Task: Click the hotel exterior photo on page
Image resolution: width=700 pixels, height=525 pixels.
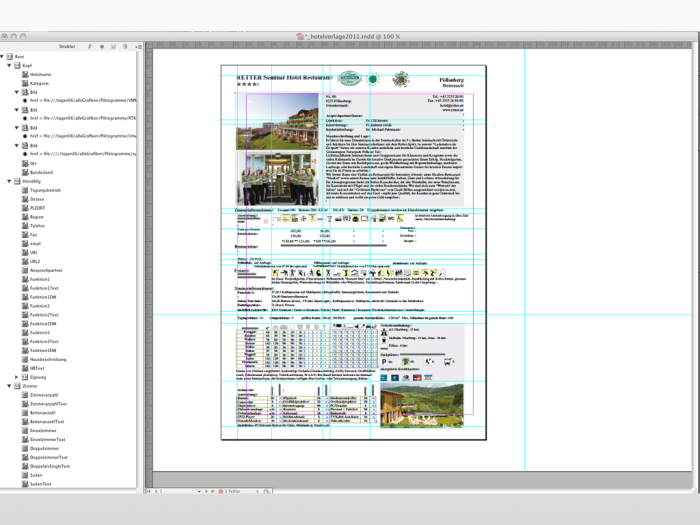Action: 277,121
